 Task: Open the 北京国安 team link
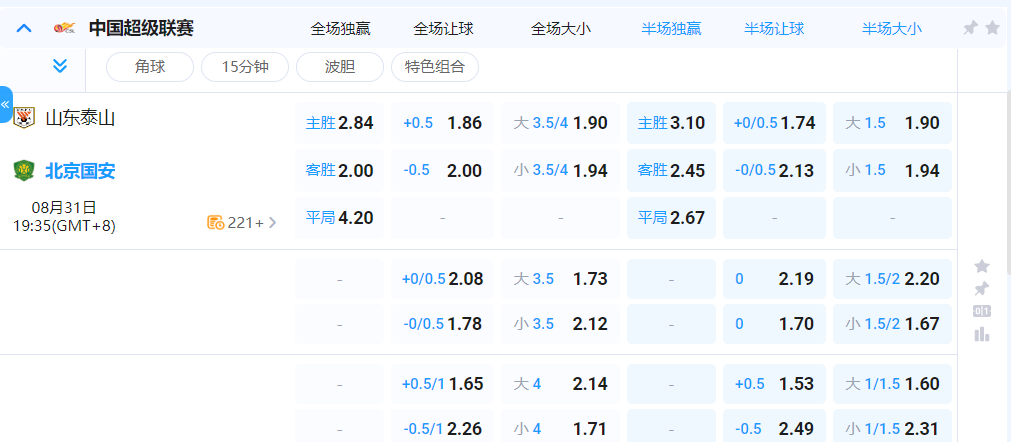(80, 171)
